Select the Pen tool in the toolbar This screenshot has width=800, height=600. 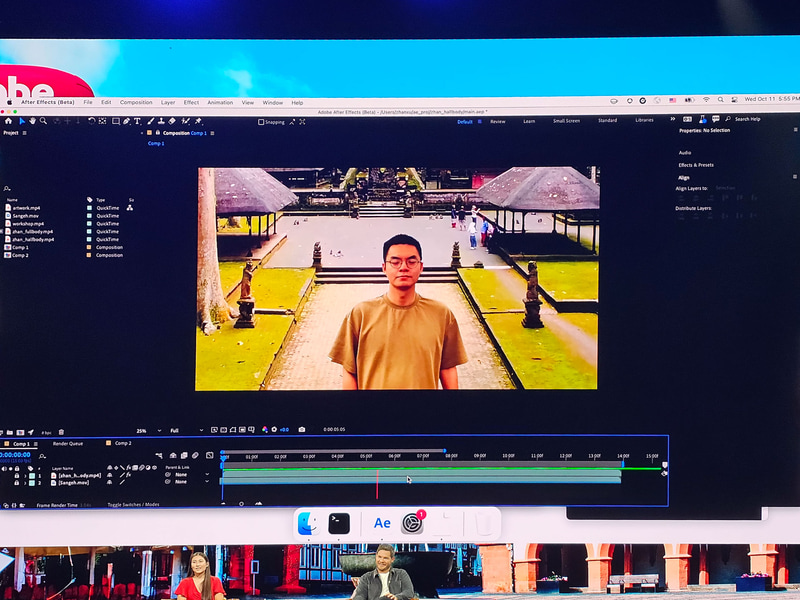coord(127,122)
